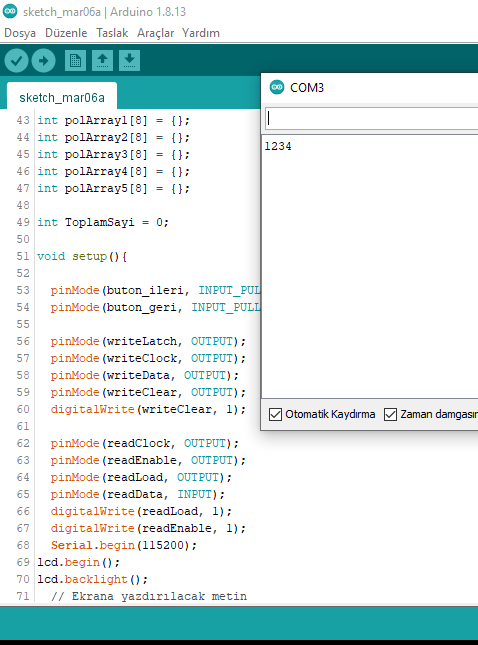Click the Upload arrow icon

44,61
